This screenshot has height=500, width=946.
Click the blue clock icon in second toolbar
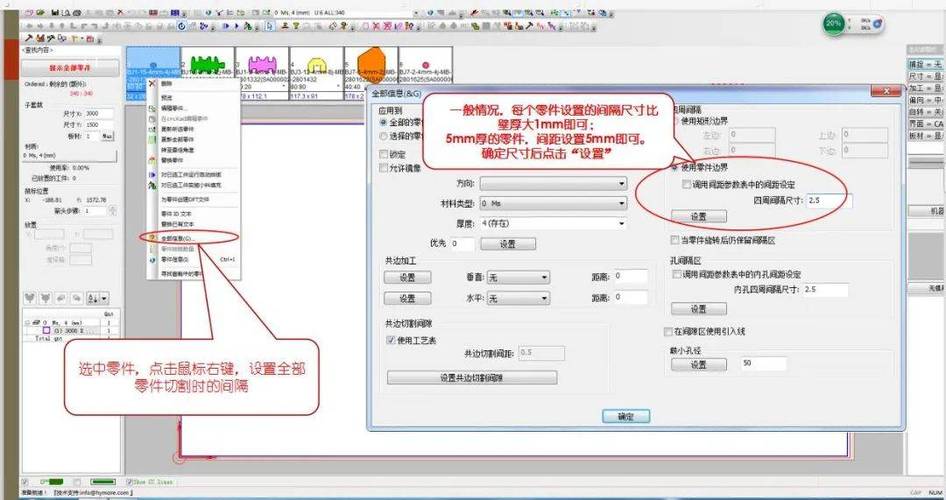tap(181, 26)
